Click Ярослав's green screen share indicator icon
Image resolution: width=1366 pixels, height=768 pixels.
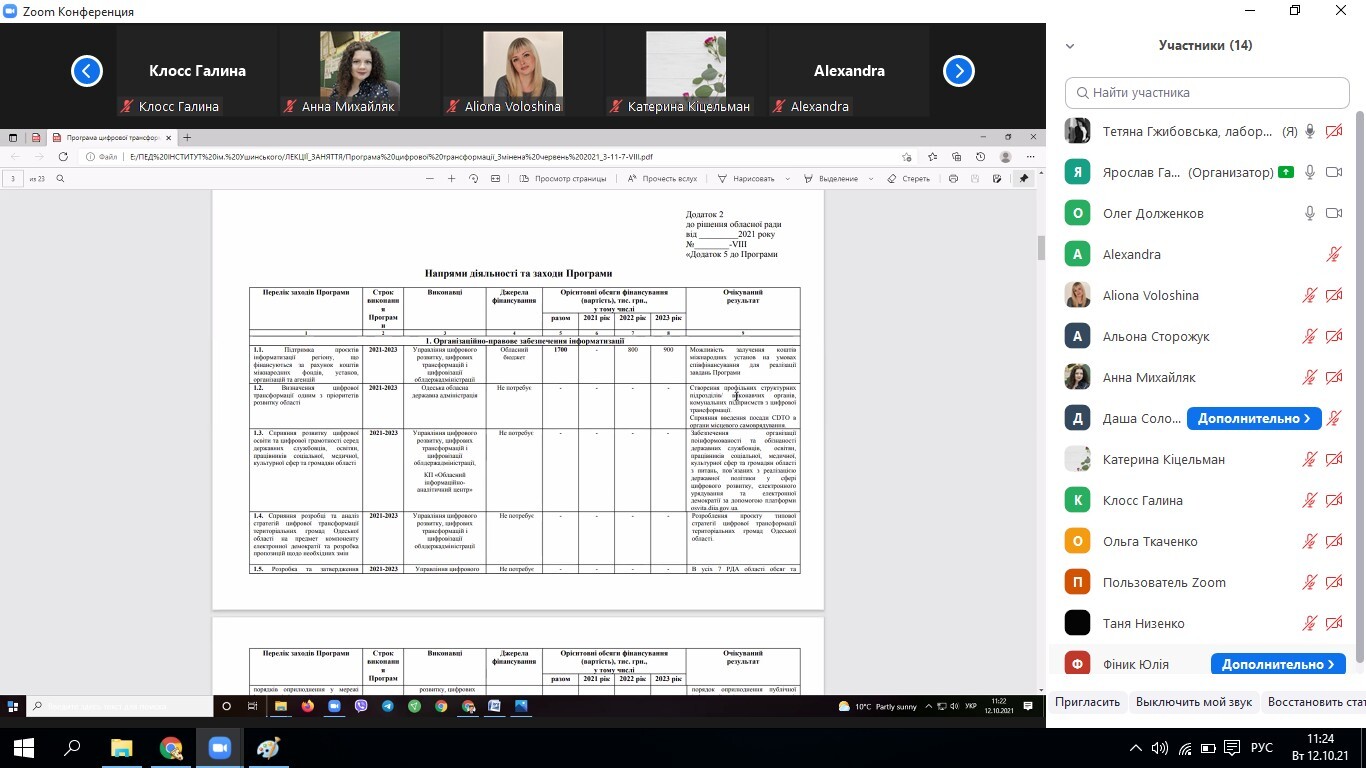(1285, 172)
